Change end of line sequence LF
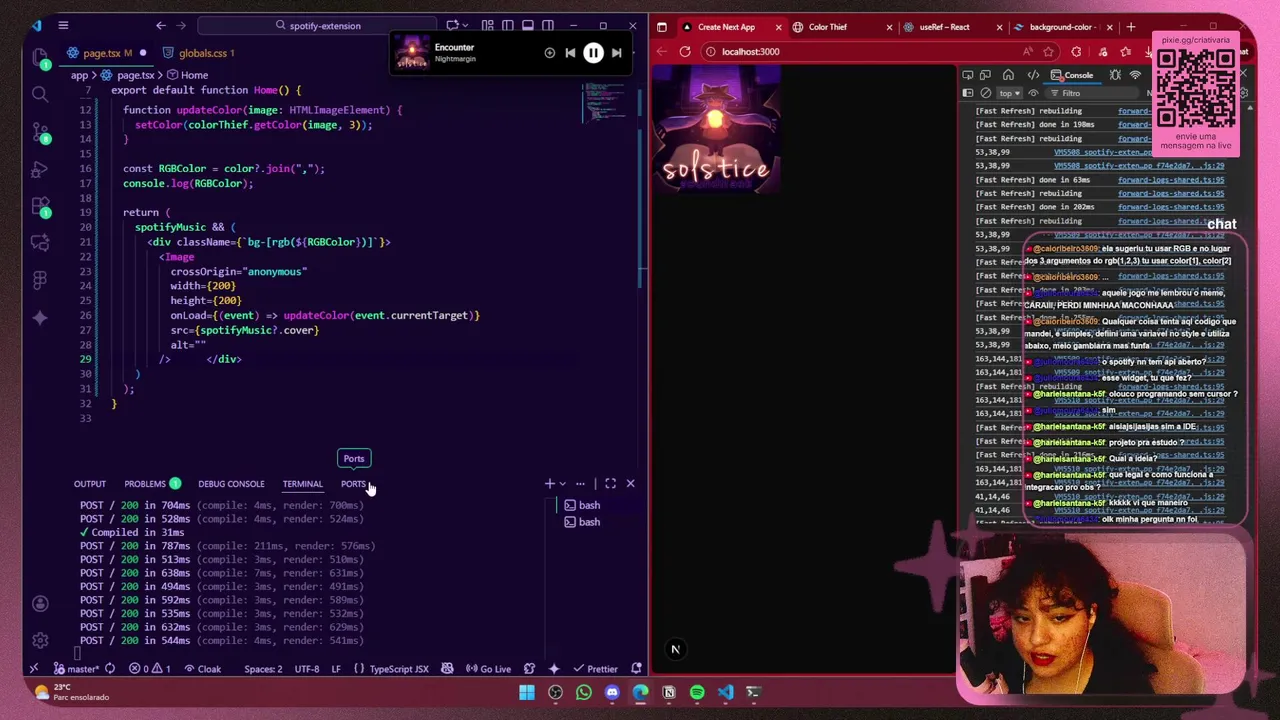The width and height of the screenshot is (1280, 720). [x=336, y=669]
